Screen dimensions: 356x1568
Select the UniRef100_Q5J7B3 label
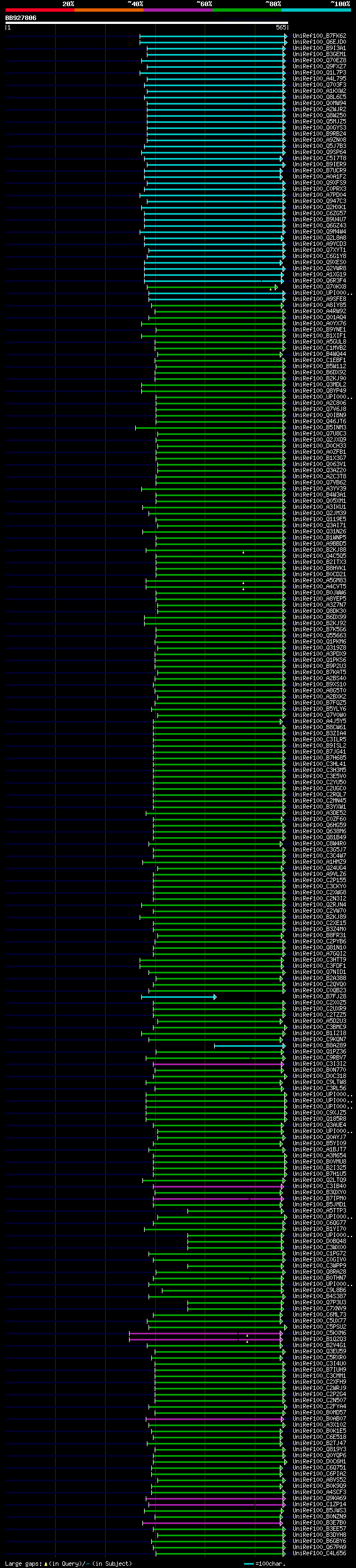[x=319, y=146]
